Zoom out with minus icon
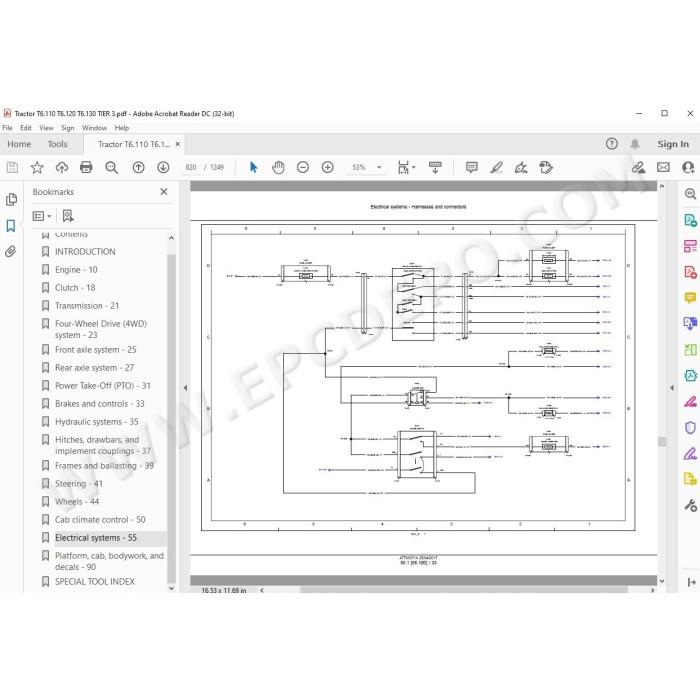Viewport: 700px width, 700px height. [303, 167]
